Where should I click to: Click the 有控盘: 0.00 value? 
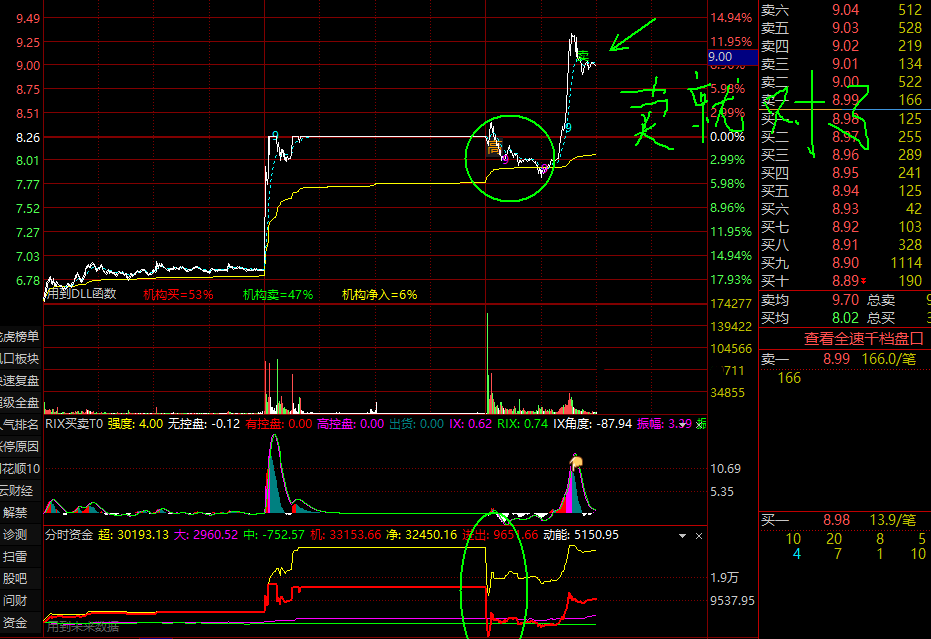tap(279, 424)
